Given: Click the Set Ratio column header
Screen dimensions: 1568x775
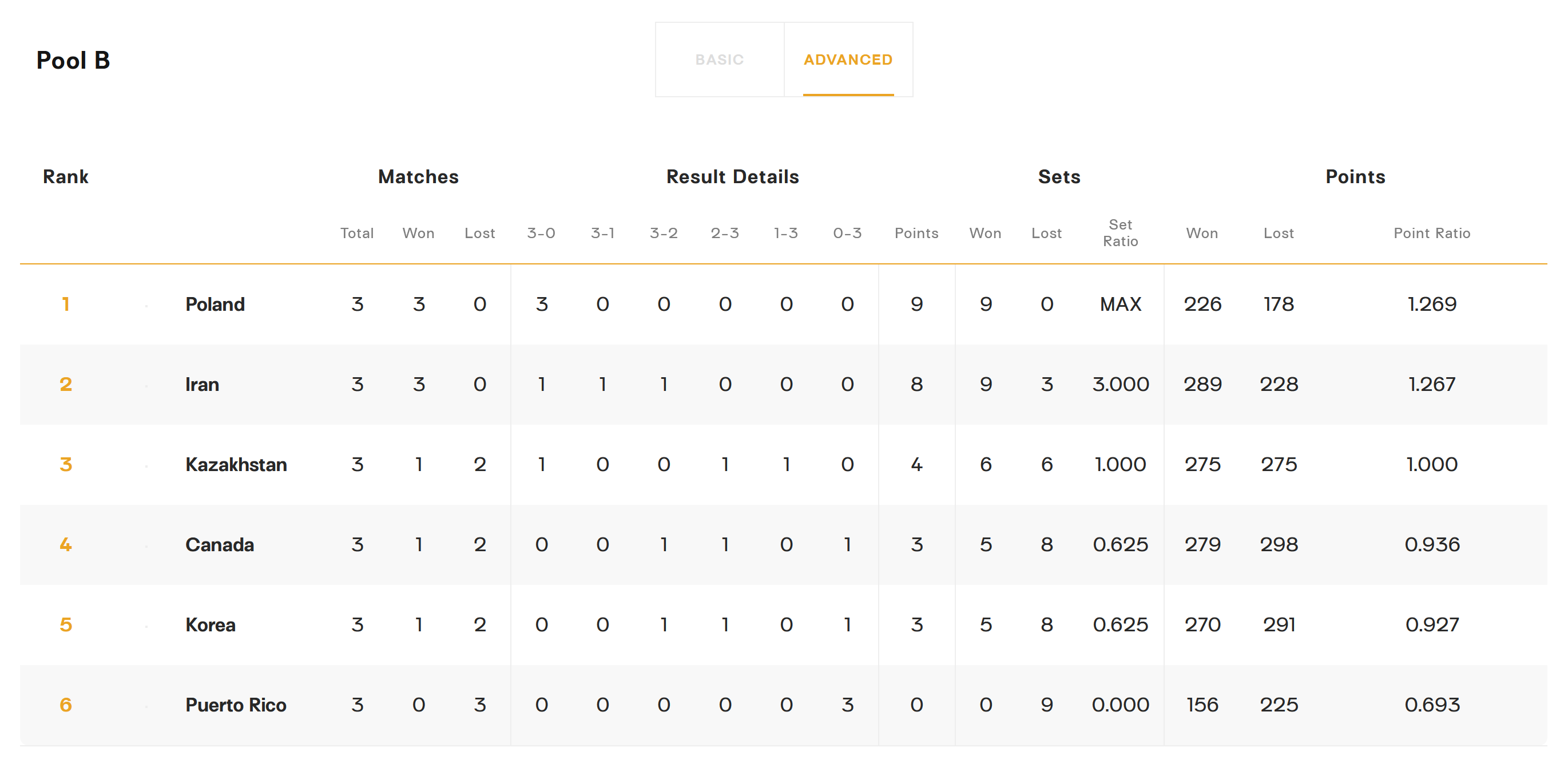Looking at the screenshot, I should tap(1120, 233).
